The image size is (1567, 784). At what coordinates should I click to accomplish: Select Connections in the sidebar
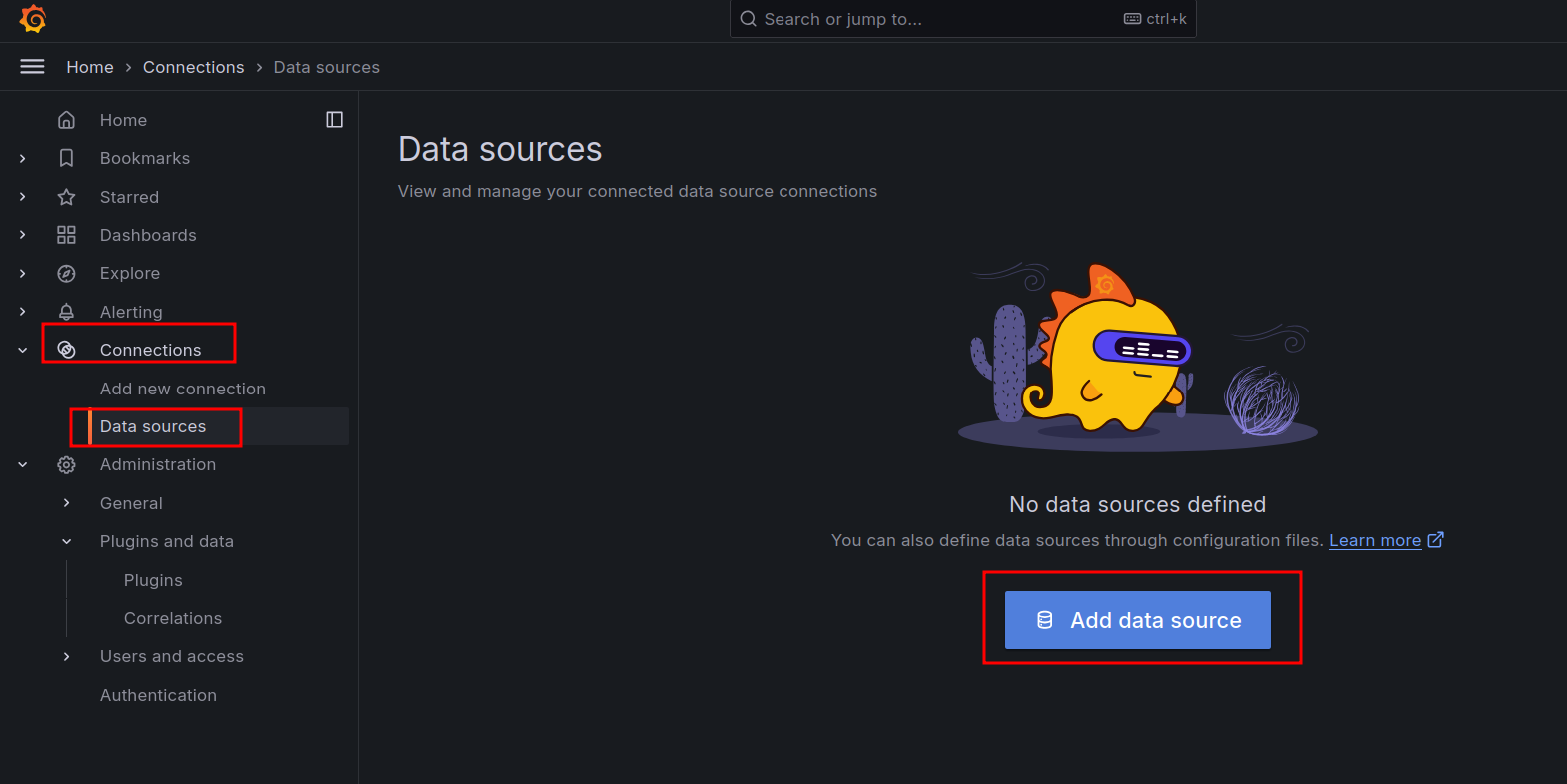151,350
